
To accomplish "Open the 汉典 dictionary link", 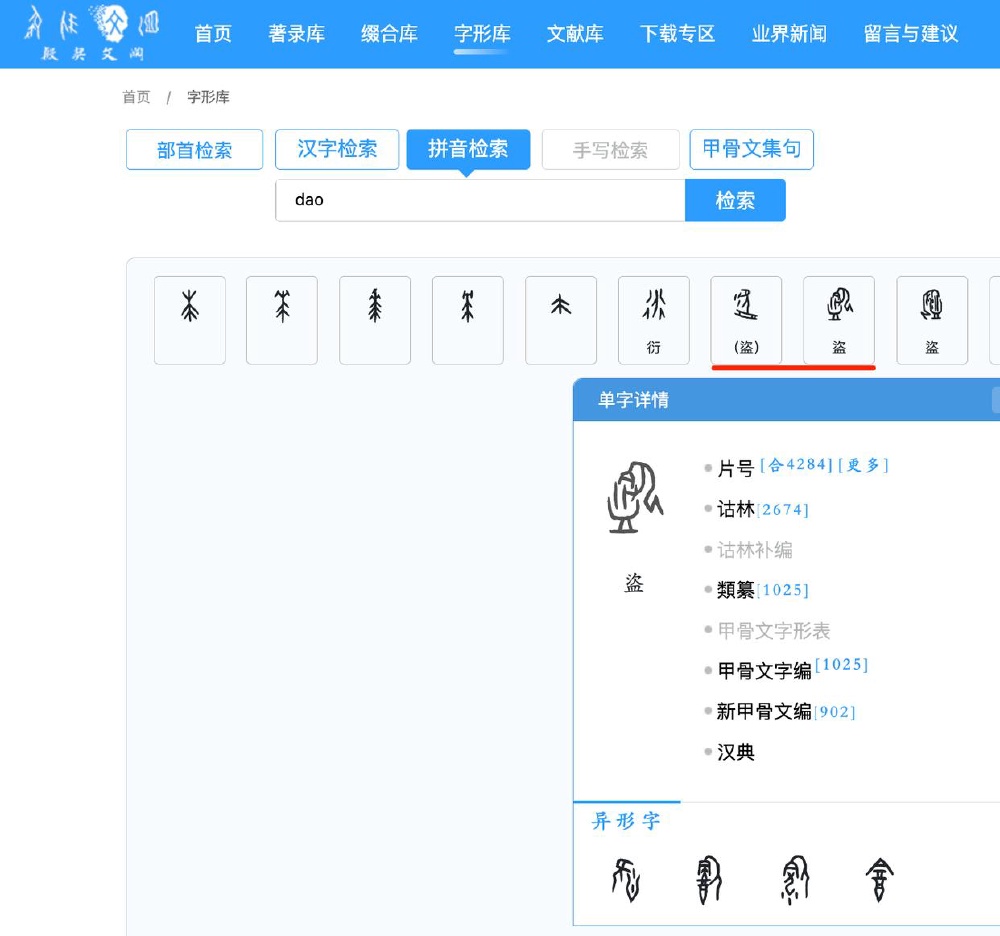I will pyautogui.click(x=735, y=752).
